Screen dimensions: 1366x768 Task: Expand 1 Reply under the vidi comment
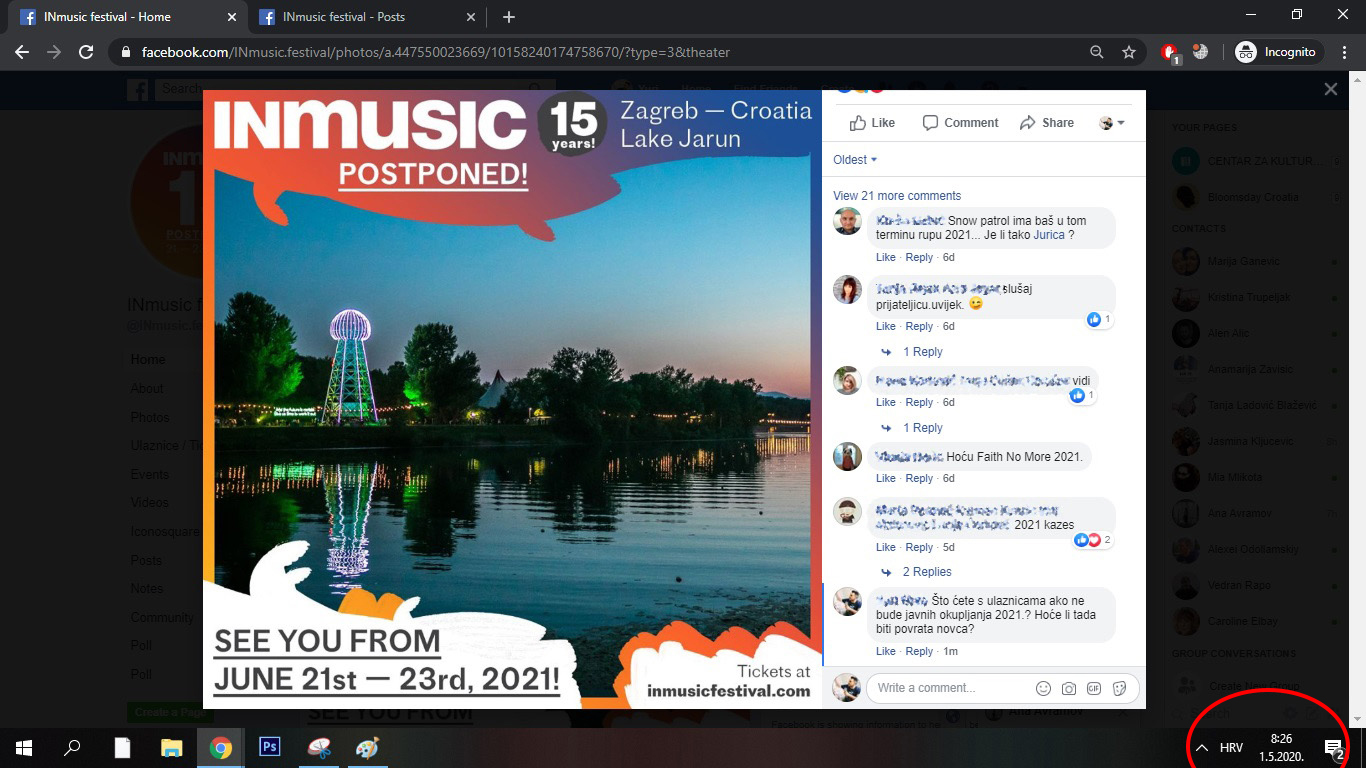tap(922, 428)
